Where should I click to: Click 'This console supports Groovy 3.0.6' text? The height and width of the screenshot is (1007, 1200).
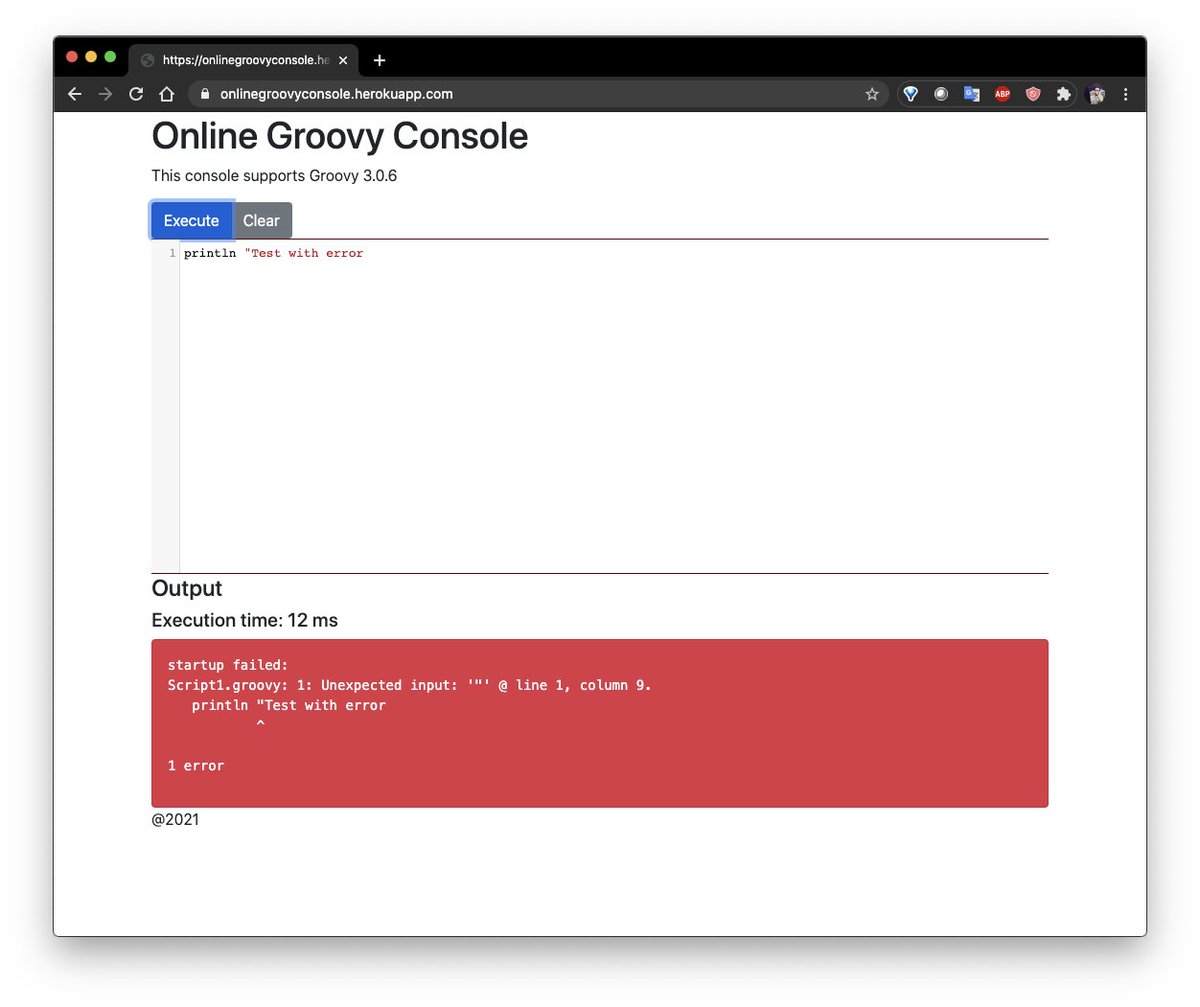point(275,176)
